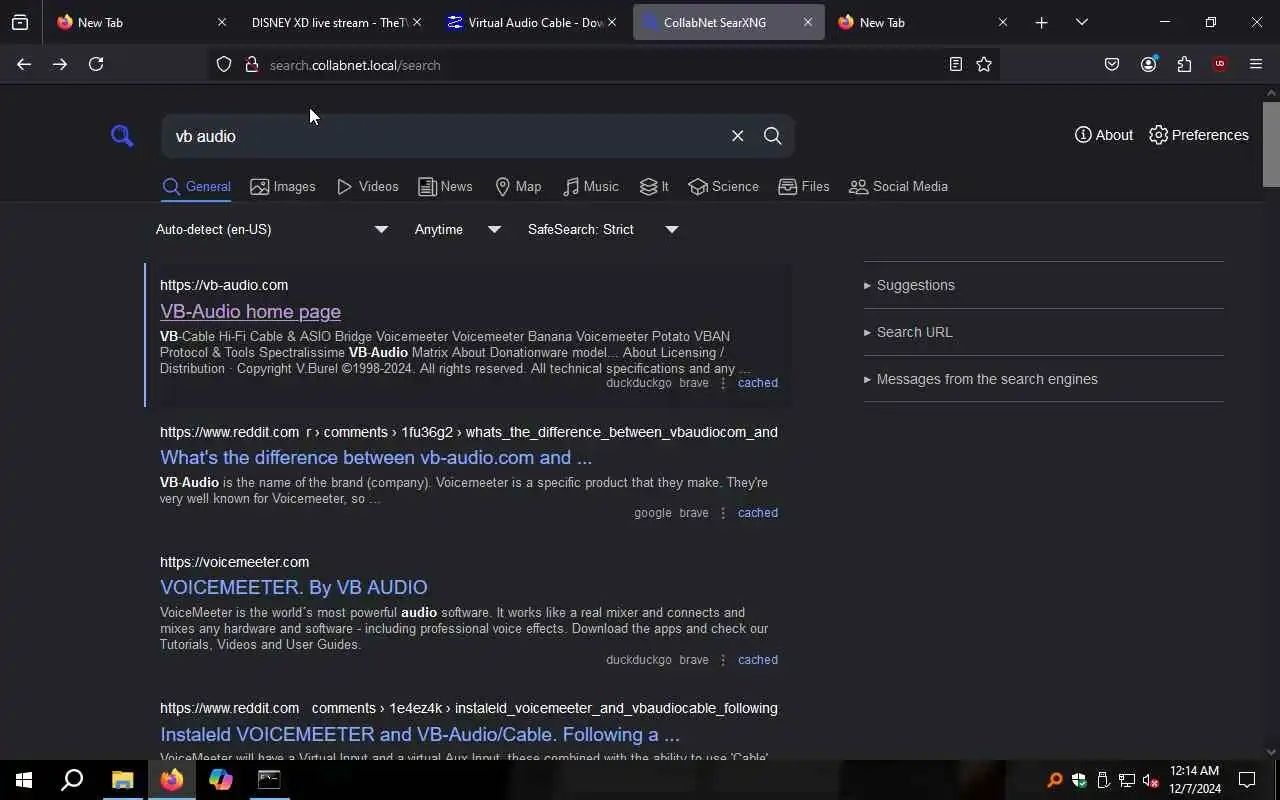
Task: Switch to the Social Media category tab
Action: click(898, 187)
